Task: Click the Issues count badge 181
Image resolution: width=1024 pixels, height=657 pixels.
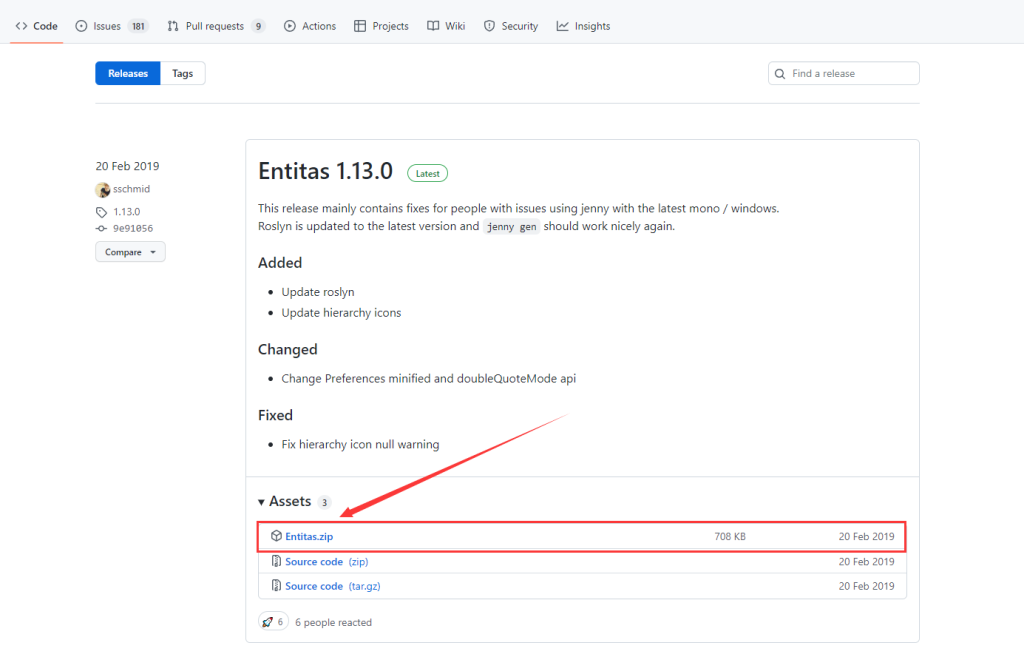Action: point(138,26)
